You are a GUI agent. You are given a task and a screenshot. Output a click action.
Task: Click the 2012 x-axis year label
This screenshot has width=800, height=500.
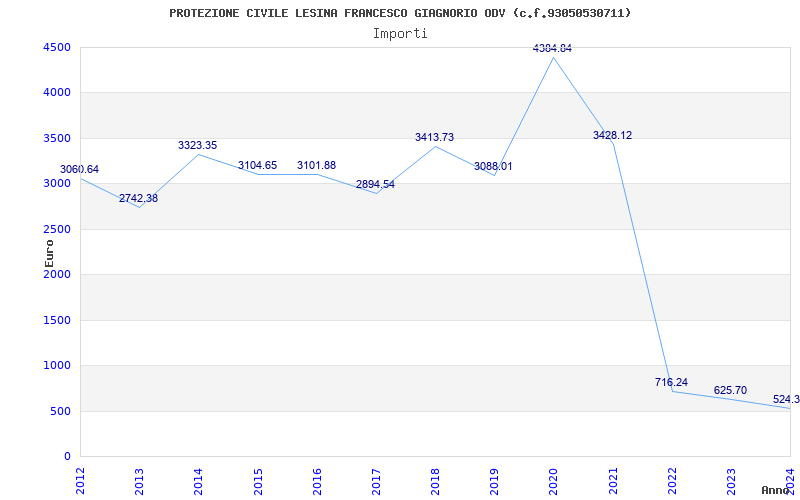(80, 481)
